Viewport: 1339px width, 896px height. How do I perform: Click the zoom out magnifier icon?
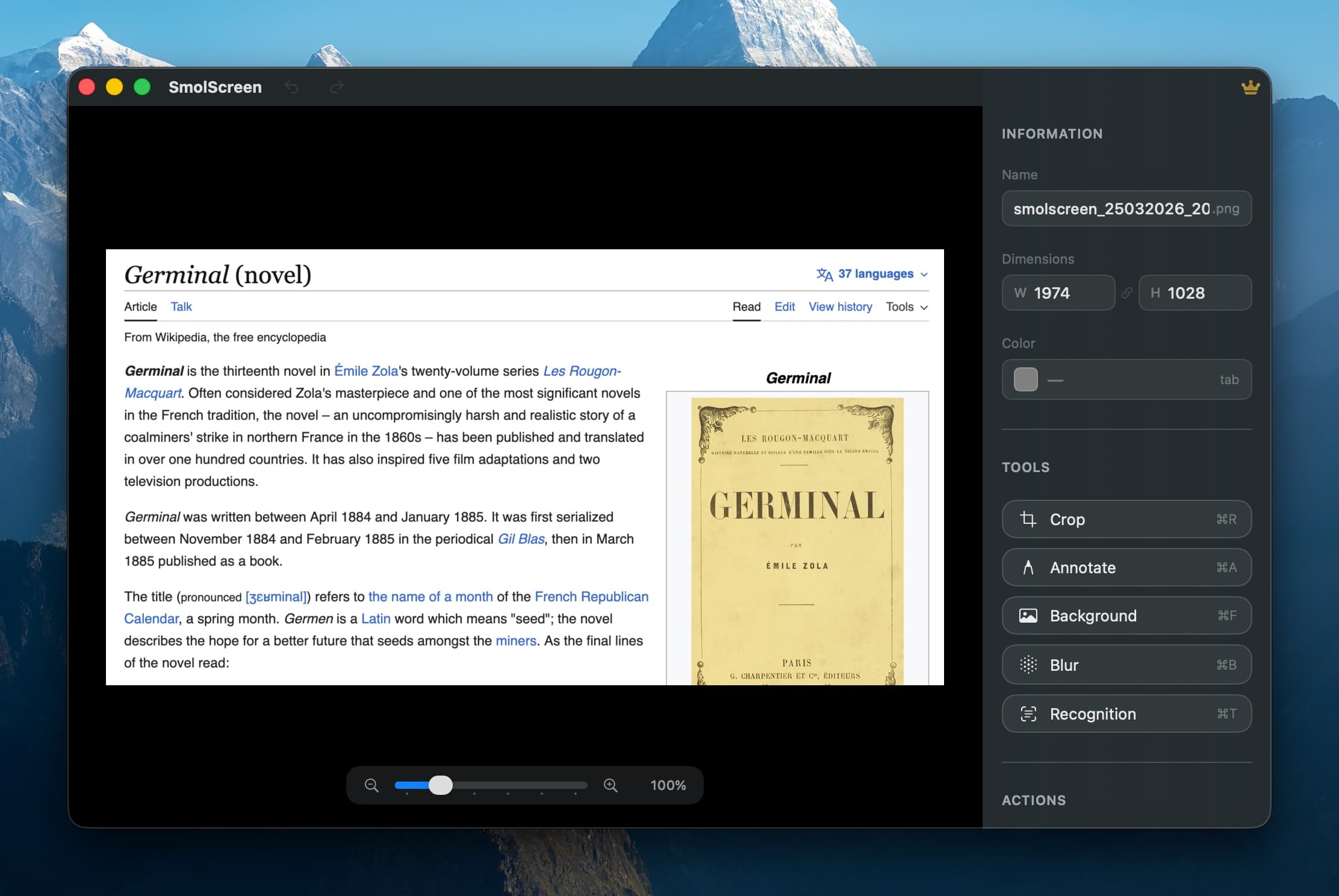click(371, 785)
